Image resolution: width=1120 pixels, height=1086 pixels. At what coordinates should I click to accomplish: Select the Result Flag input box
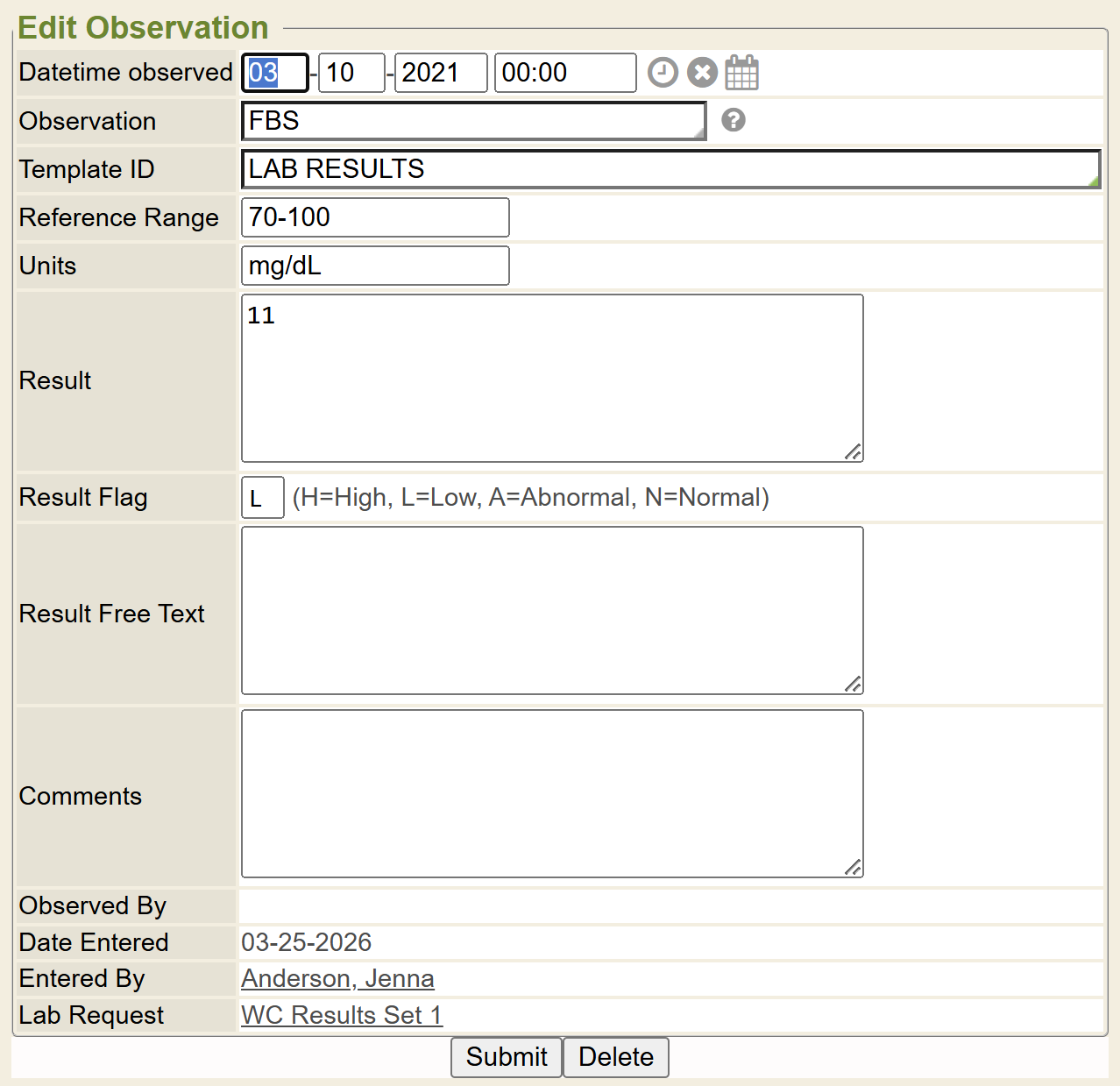[262, 498]
